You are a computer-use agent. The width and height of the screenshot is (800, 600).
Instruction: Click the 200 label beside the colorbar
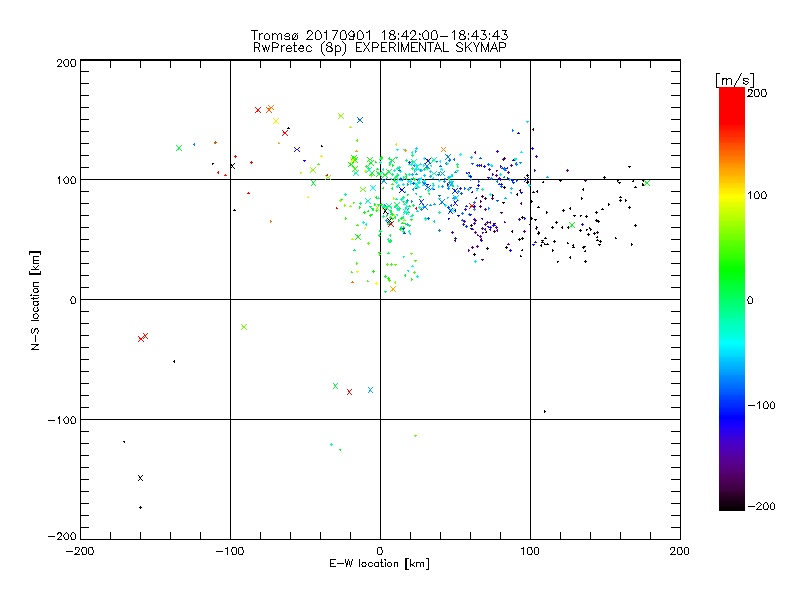click(x=757, y=93)
